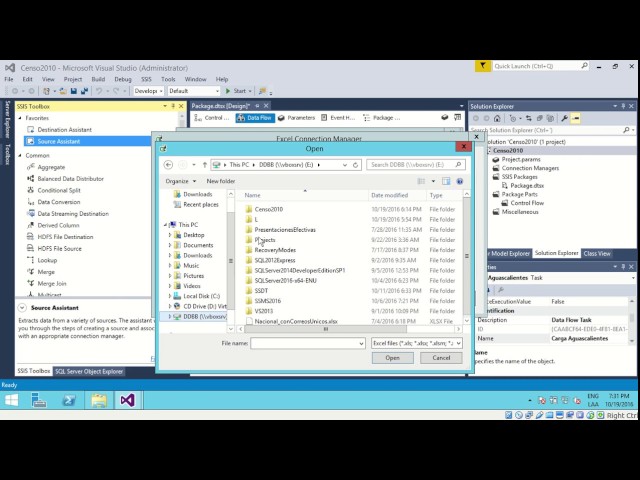
Task: Click the Home icon in Solution Explorer
Action: pos(497,118)
